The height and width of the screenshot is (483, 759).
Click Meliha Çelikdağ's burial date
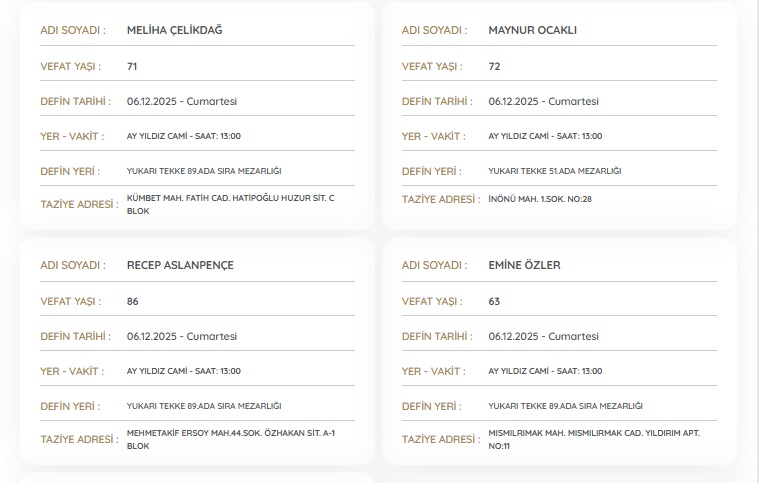[x=181, y=101]
